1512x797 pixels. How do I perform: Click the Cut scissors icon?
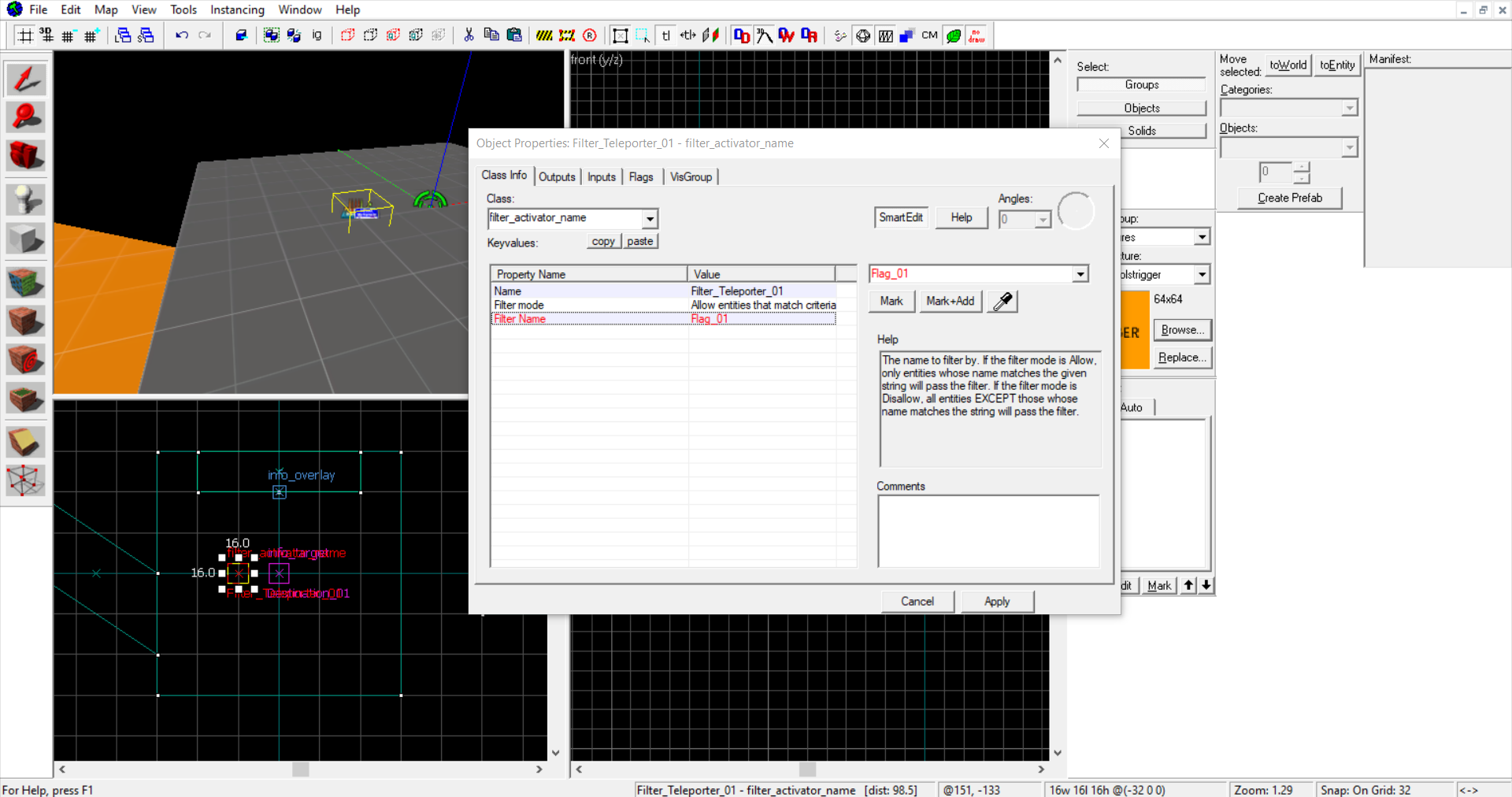[469, 35]
